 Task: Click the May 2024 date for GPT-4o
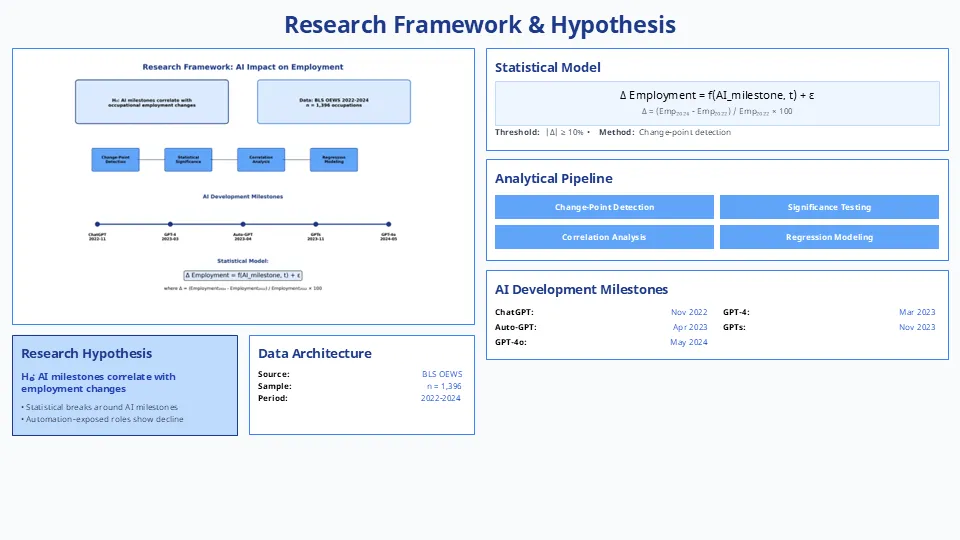click(x=688, y=342)
